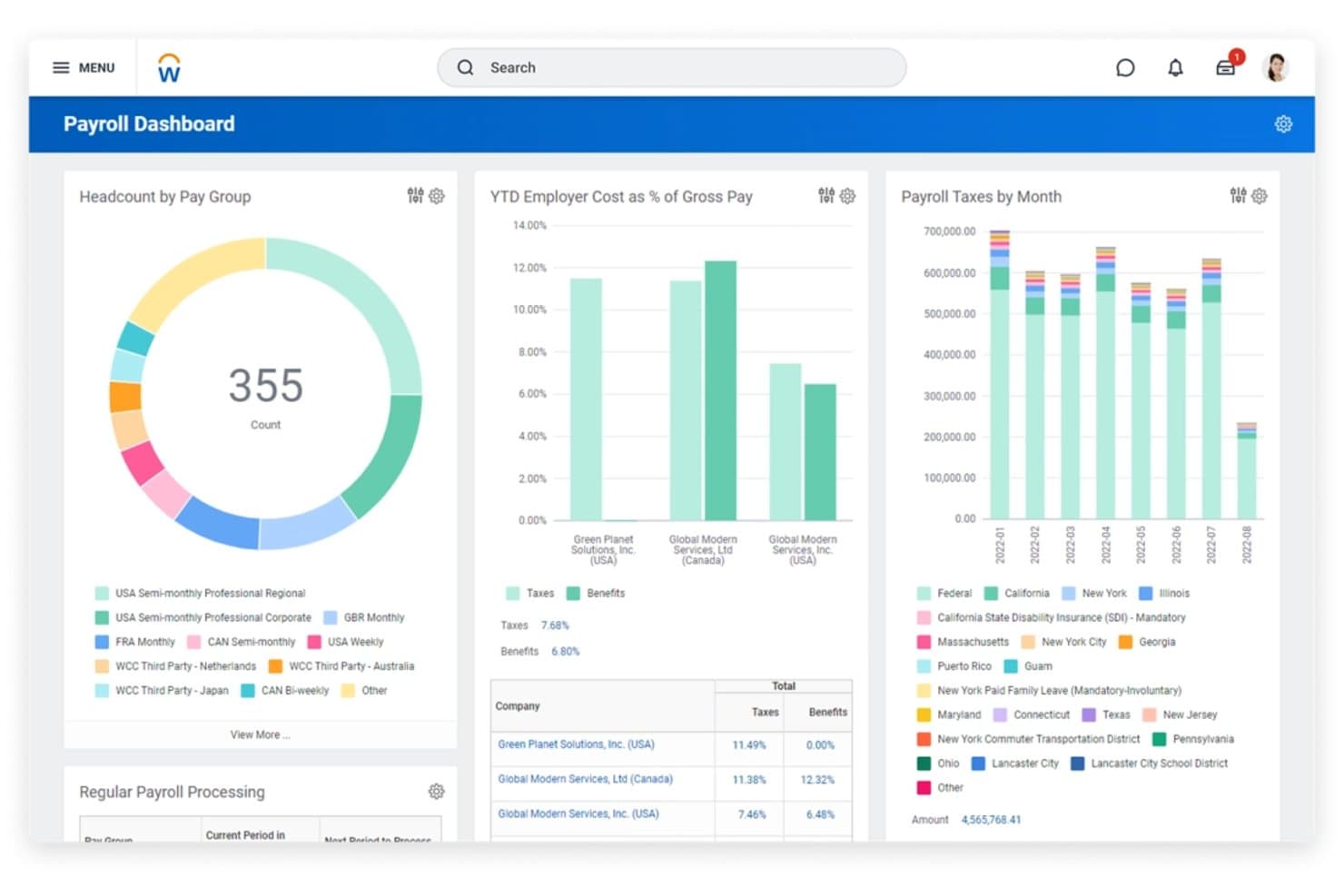Open Payroll Dashboard settings gear
The width and height of the screenshot is (1344, 896).
1283,124
